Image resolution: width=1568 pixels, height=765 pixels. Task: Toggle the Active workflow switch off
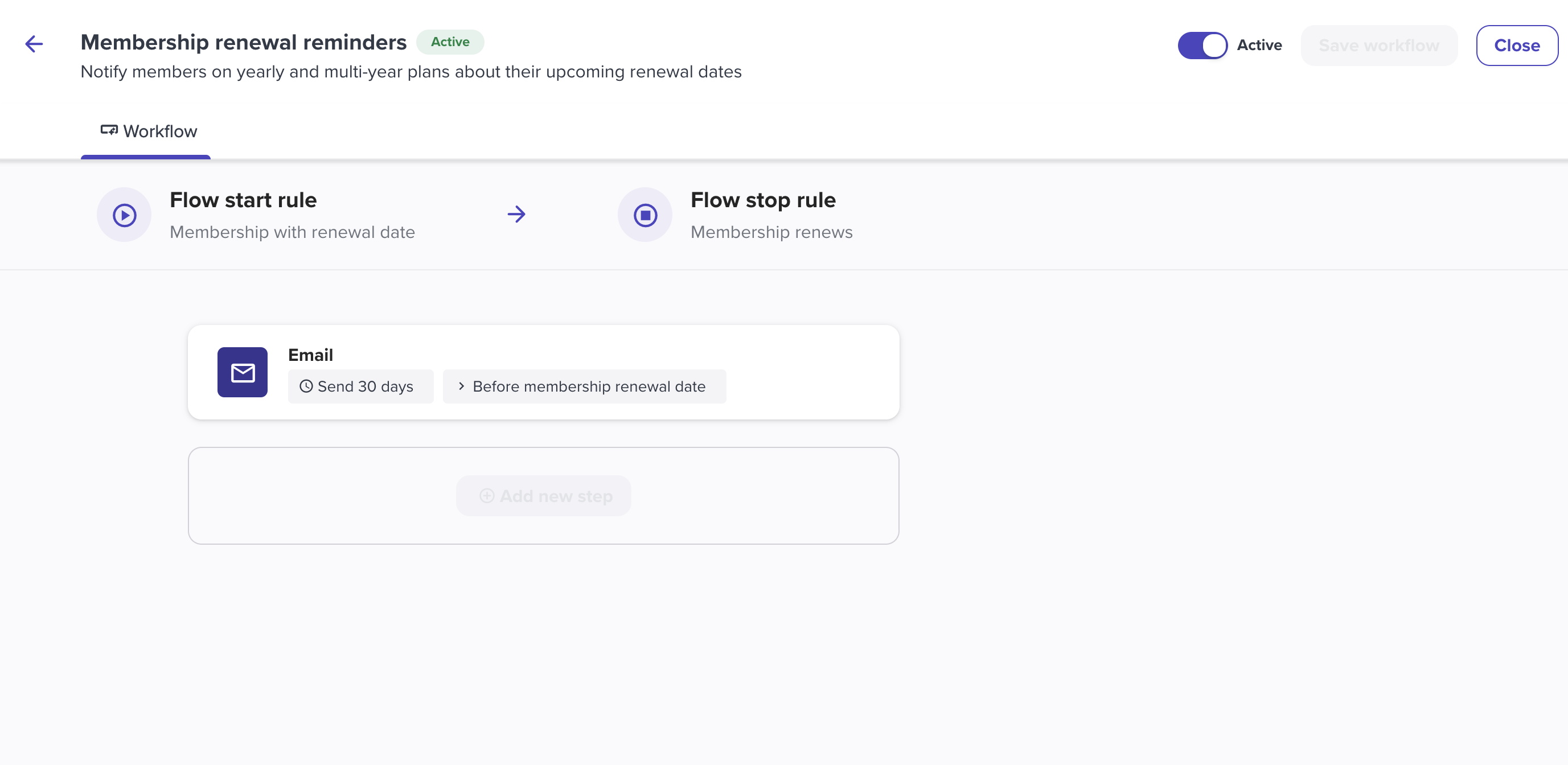point(1203,46)
